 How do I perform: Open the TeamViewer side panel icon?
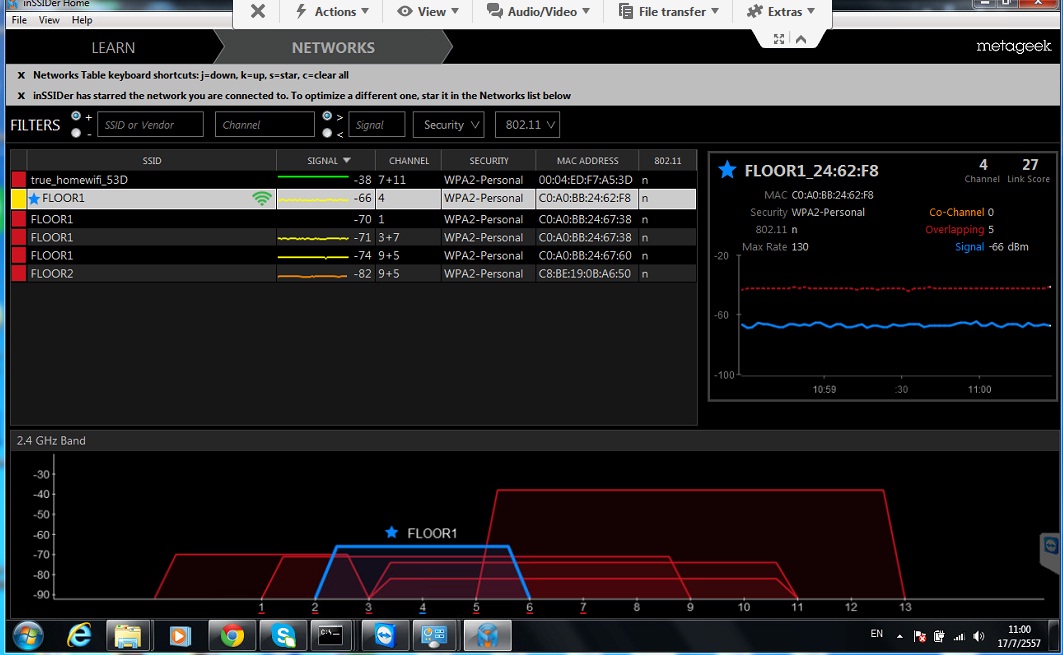[1051, 547]
